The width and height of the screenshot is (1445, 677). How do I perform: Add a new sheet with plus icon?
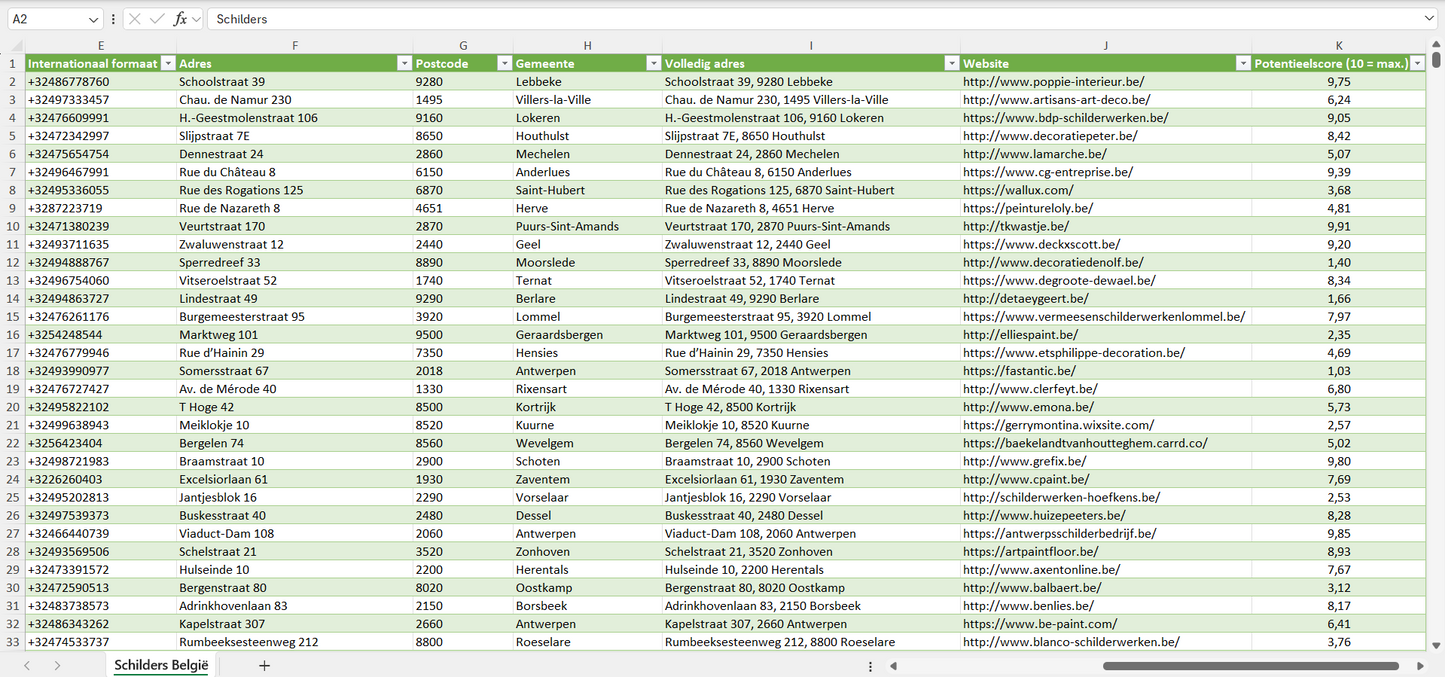pyautogui.click(x=264, y=665)
